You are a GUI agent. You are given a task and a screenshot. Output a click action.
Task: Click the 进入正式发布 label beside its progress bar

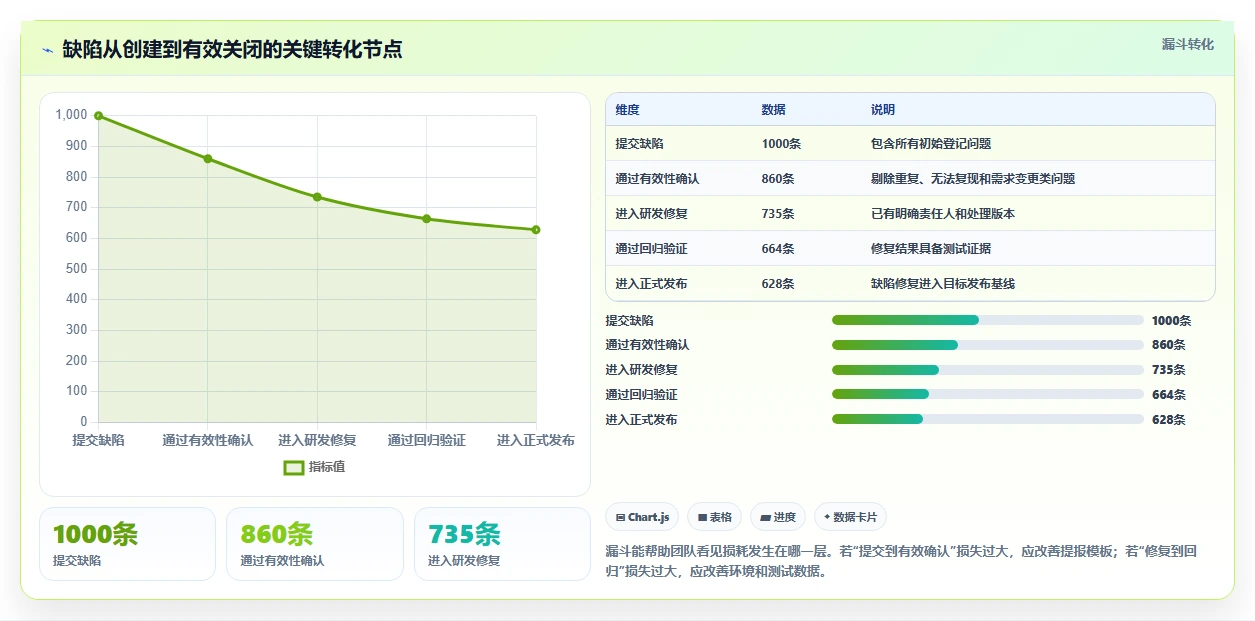[x=641, y=420]
